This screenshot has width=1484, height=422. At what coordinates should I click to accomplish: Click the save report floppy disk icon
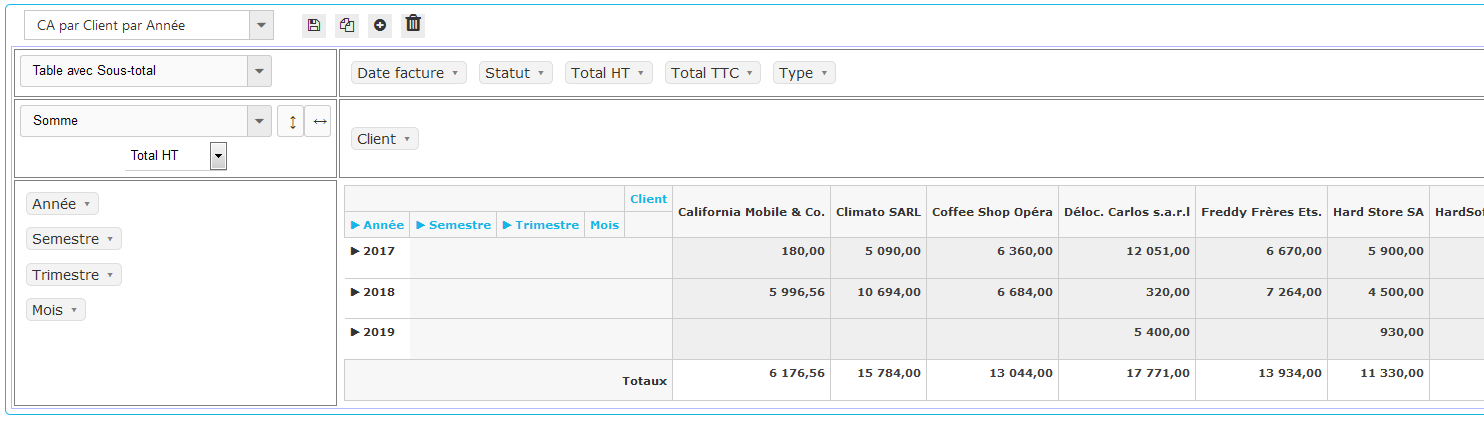coord(314,25)
